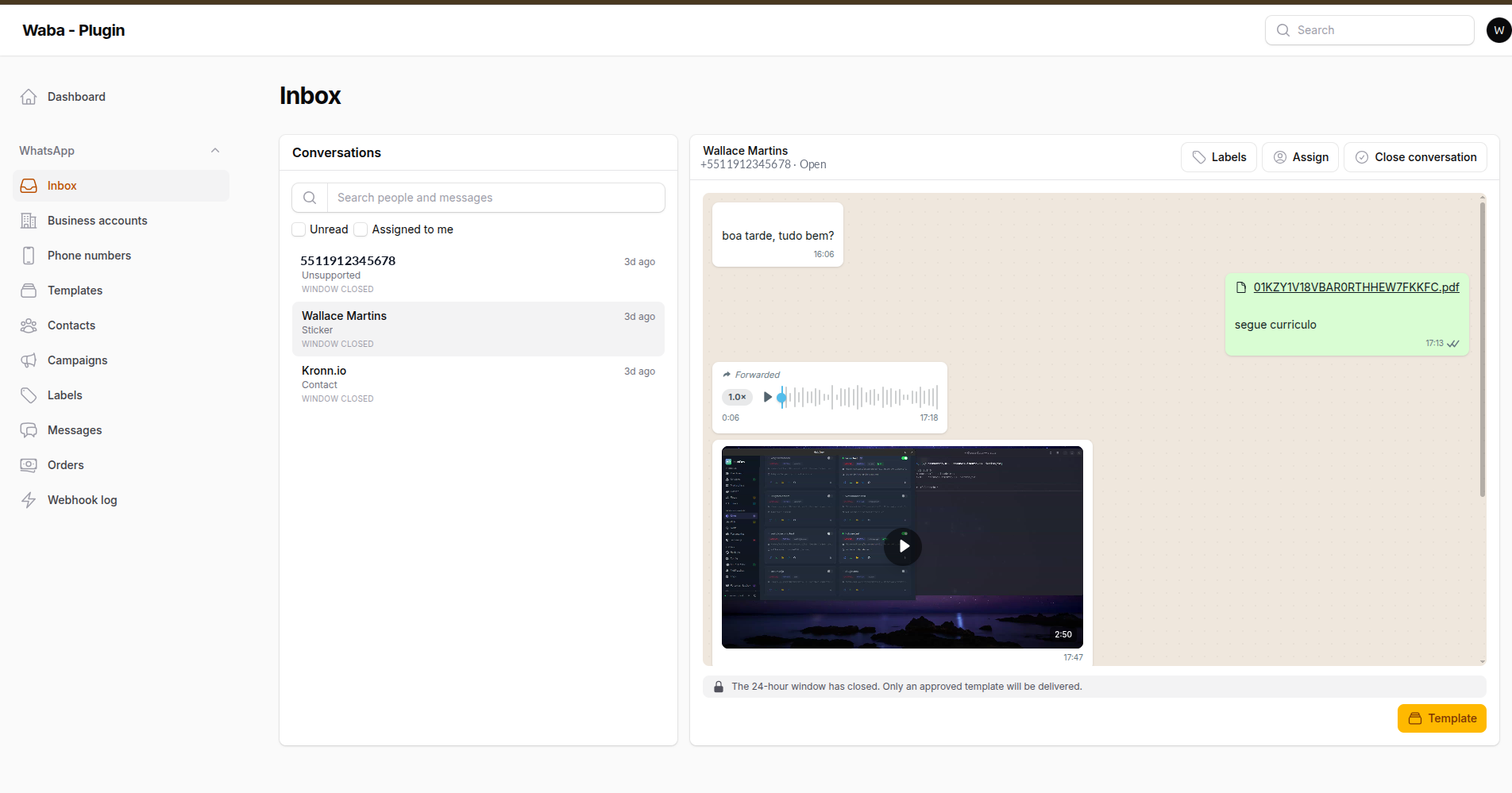The image size is (1512, 793).
Task: Click the 'segue curriculo' message text
Action: 1275,325
